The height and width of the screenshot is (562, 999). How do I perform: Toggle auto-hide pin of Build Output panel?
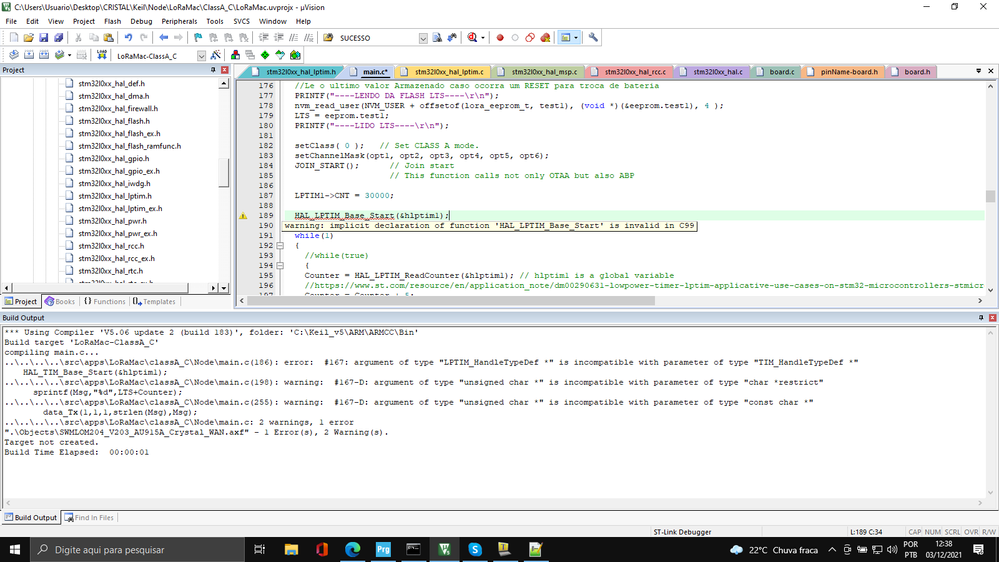[x=981, y=317]
